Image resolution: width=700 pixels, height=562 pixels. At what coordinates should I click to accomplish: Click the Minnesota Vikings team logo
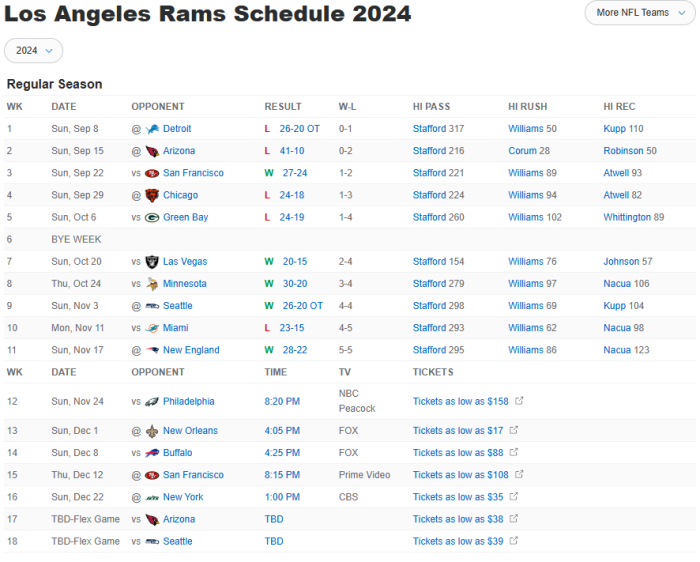click(152, 284)
